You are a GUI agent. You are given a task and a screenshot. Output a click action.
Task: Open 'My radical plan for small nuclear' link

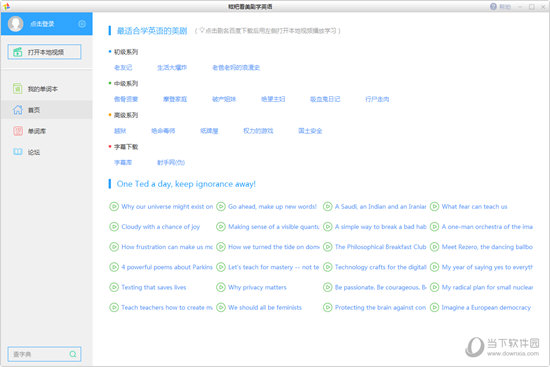(487, 287)
